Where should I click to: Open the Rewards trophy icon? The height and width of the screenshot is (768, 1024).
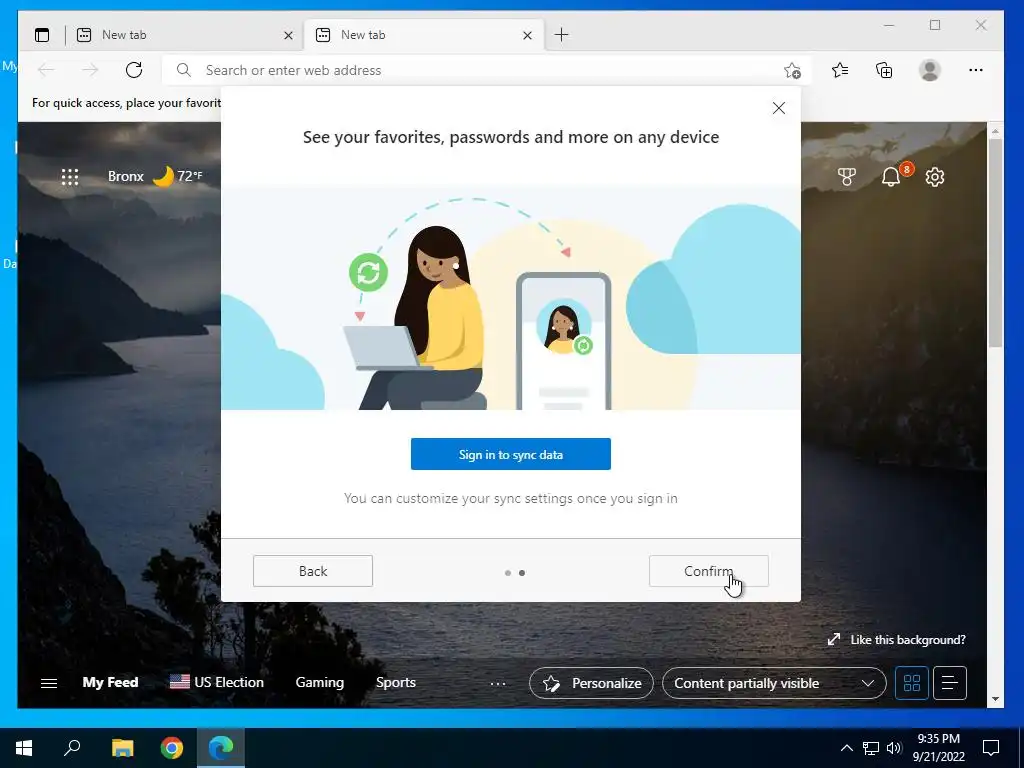[846, 176]
